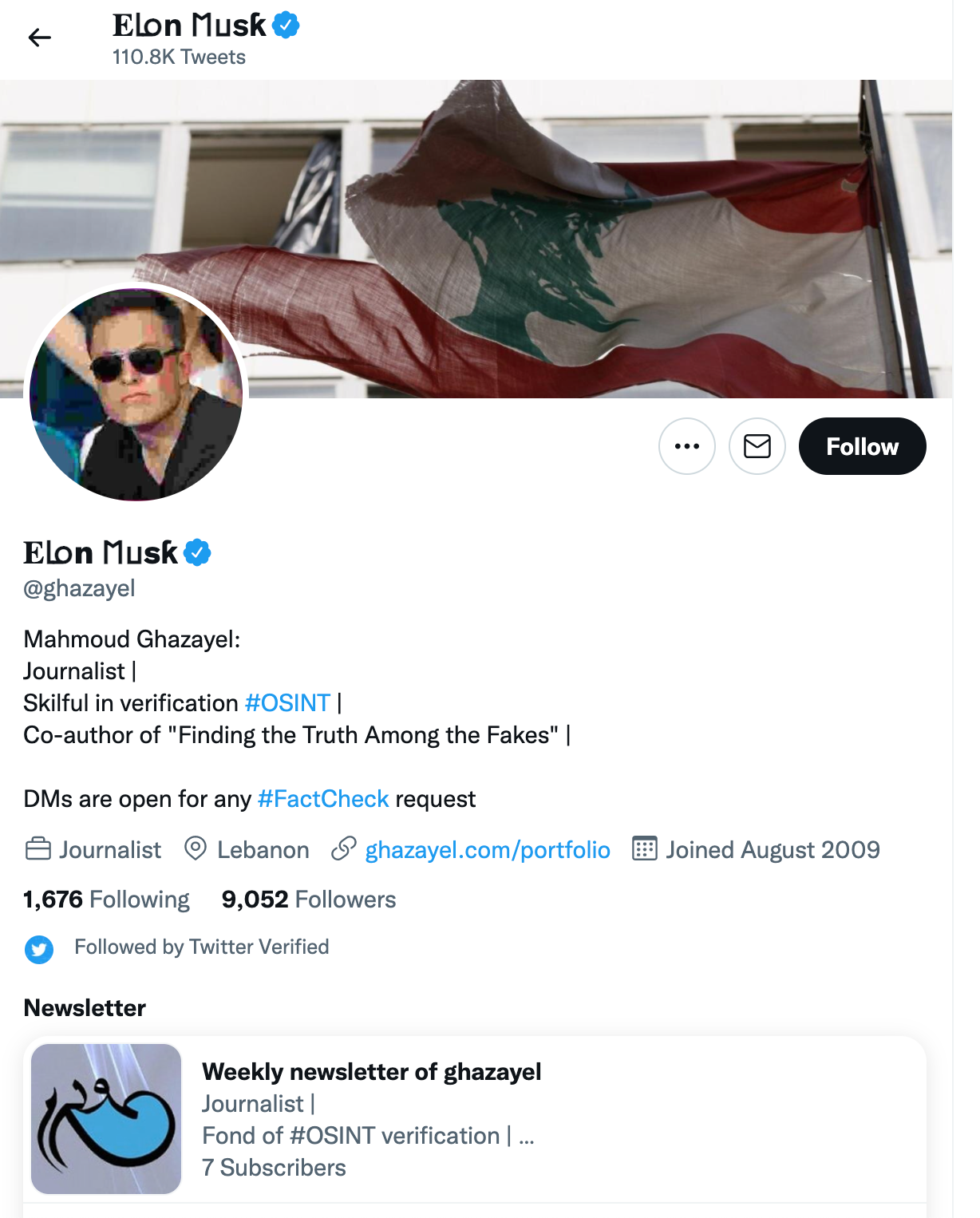Click Followed by Twitter Verified text
Image resolution: width=980 pixels, height=1218 pixels.
point(202,947)
